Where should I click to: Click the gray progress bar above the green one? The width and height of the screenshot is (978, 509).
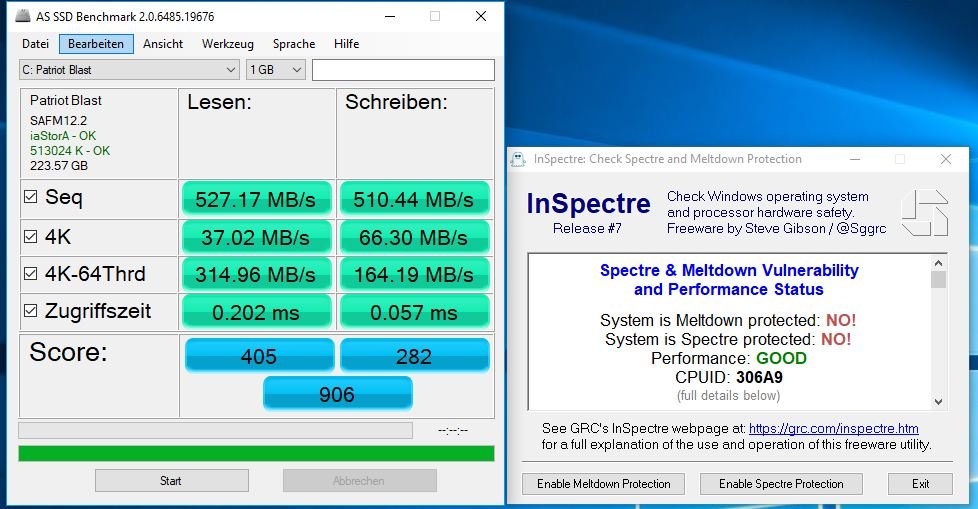(215, 430)
